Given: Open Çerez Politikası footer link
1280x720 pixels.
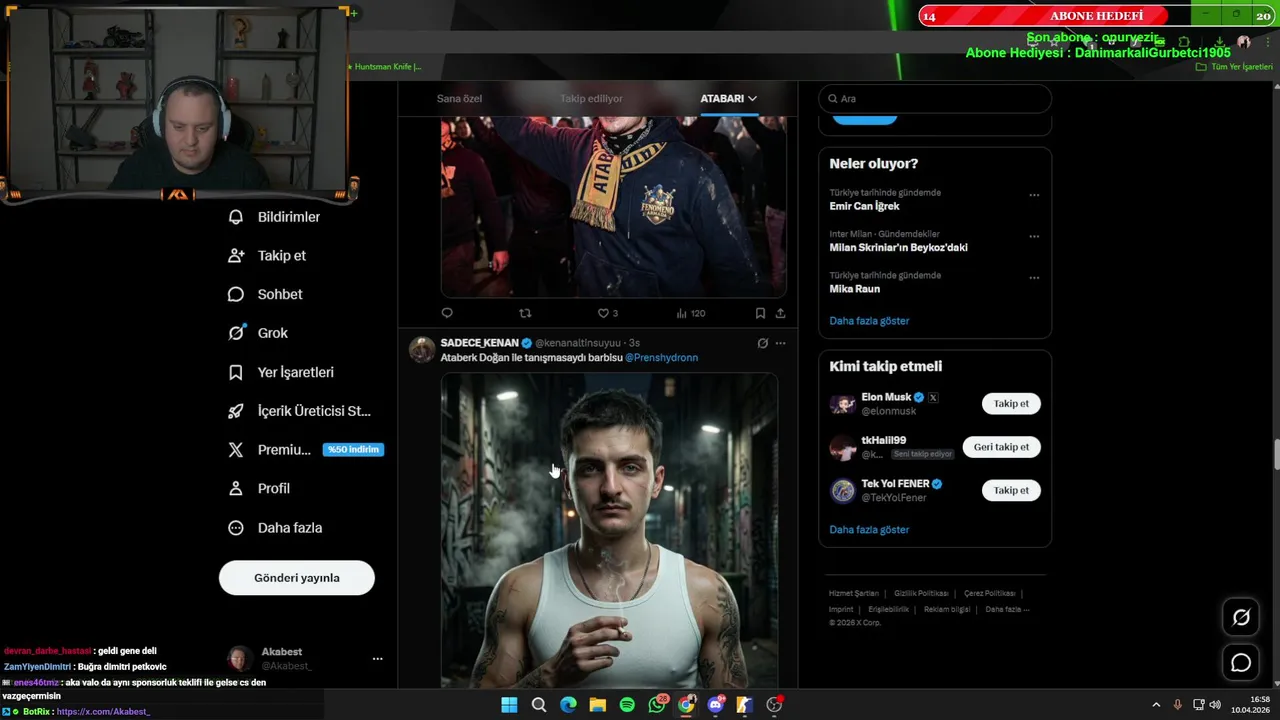Looking at the screenshot, I should click(990, 594).
